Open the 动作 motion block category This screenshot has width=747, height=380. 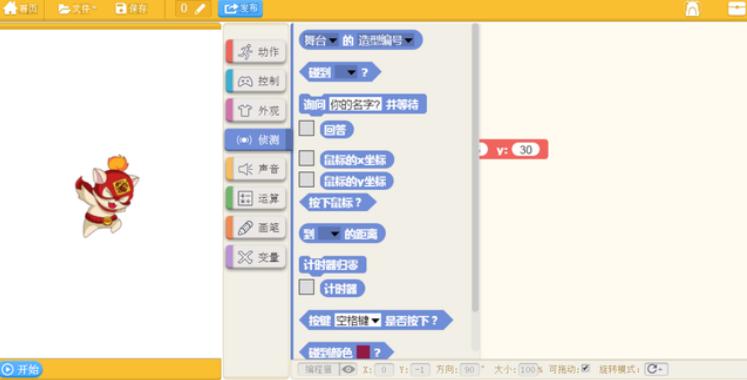[x=256, y=51]
